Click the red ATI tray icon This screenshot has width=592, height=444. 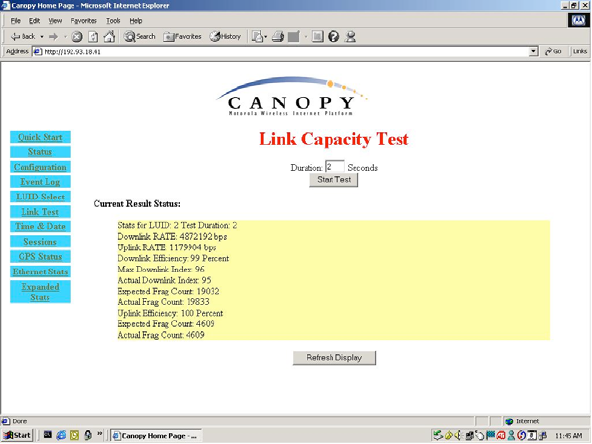click(501, 436)
